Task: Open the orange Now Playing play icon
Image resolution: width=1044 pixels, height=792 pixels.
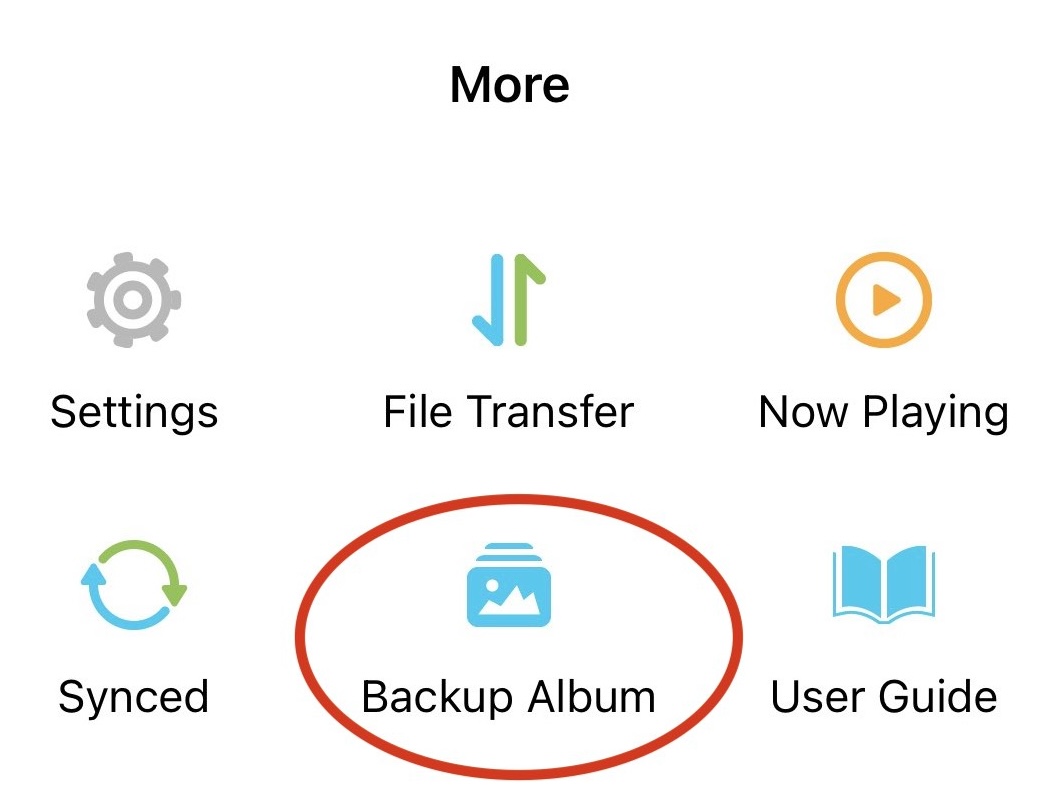Action: pos(884,299)
